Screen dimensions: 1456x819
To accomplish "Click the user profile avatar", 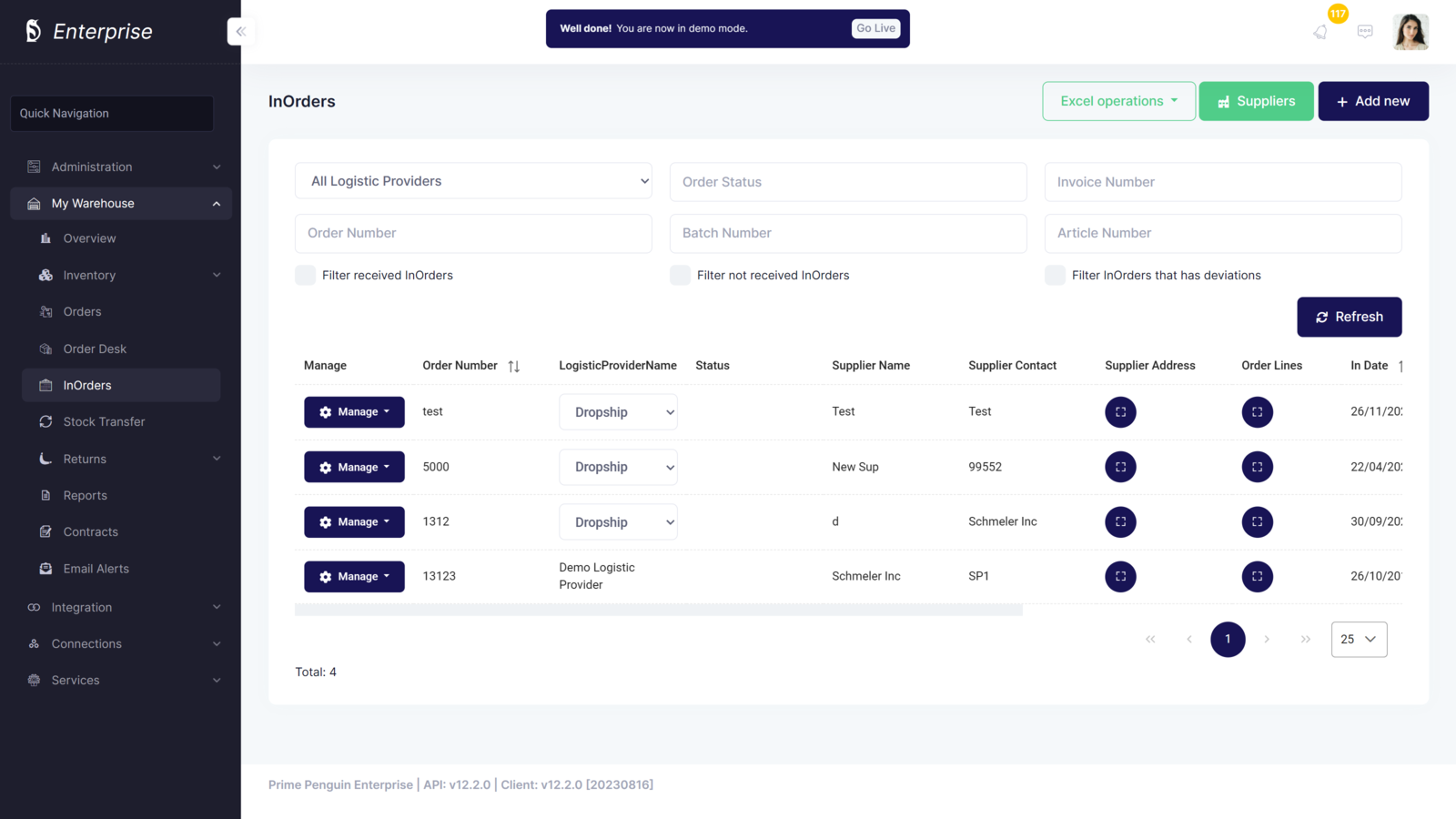I will click(1410, 32).
